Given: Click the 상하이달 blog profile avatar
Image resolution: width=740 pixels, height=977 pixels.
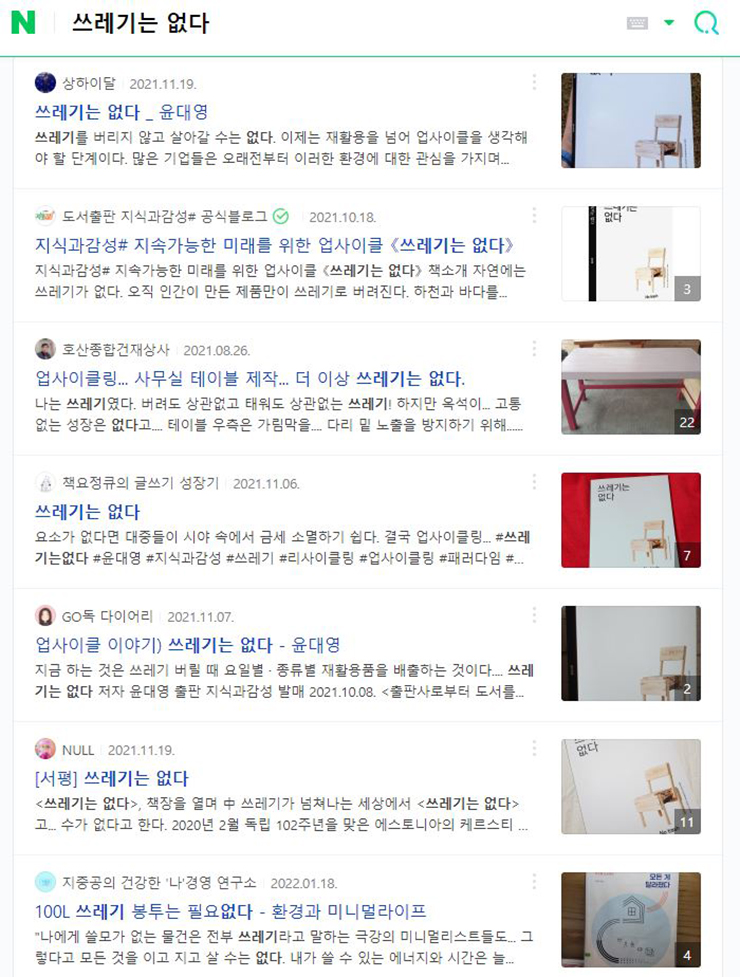Looking at the screenshot, I should 45,83.
